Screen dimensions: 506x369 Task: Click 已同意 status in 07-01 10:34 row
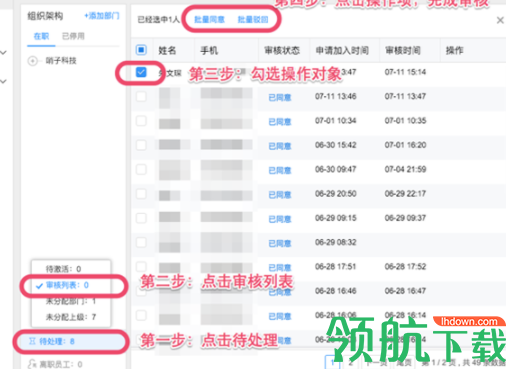click(x=280, y=122)
